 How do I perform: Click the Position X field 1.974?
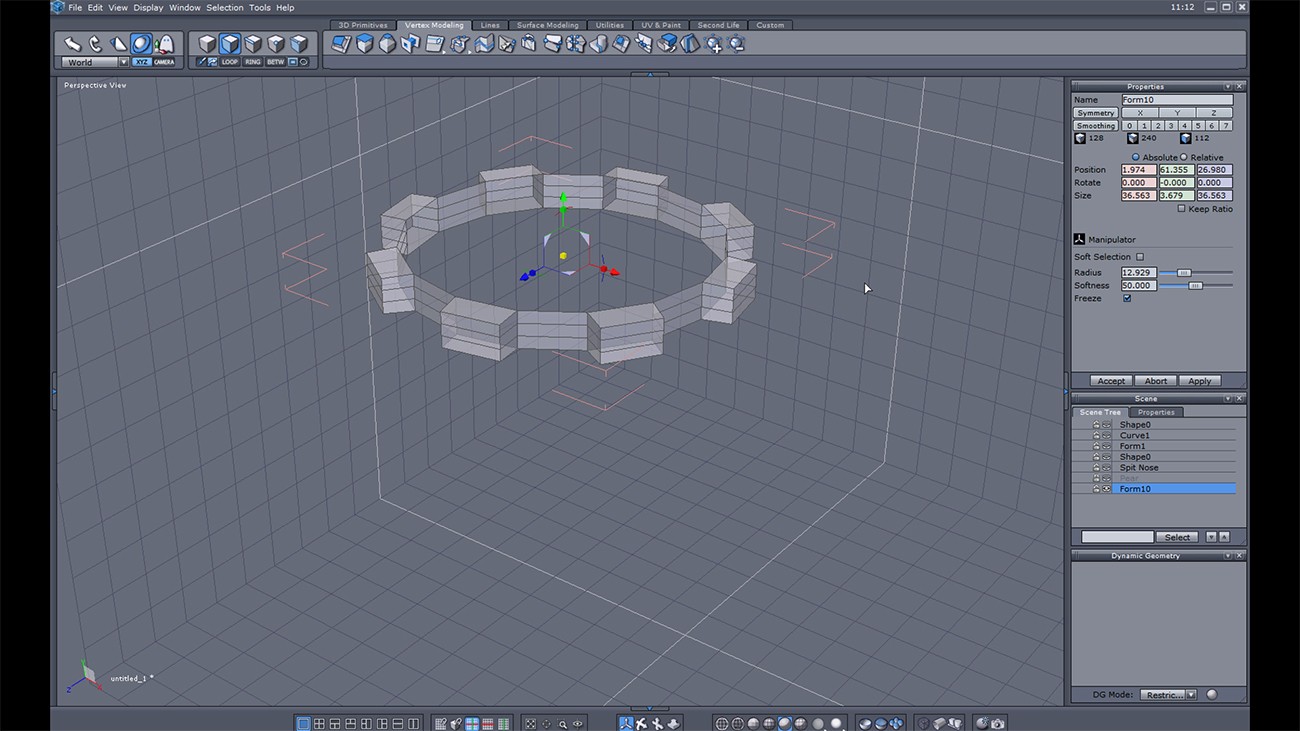click(1139, 170)
